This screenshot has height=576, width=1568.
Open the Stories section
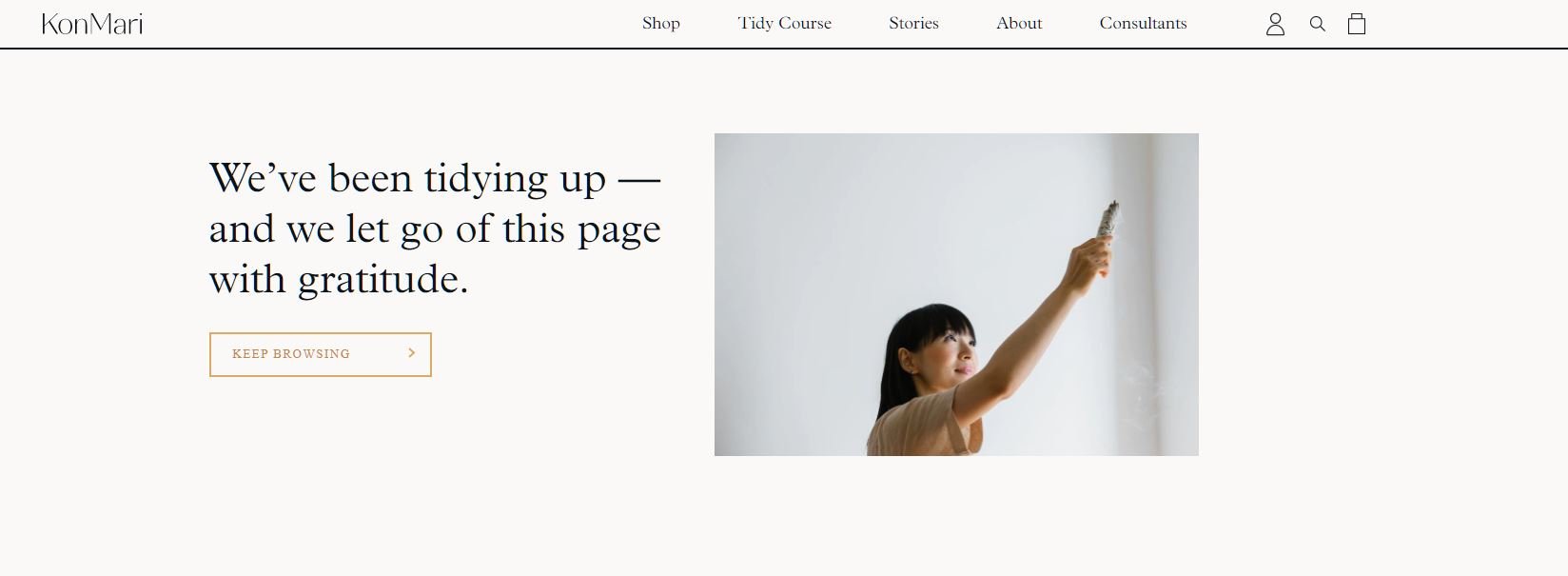pyautogui.click(x=913, y=23)
